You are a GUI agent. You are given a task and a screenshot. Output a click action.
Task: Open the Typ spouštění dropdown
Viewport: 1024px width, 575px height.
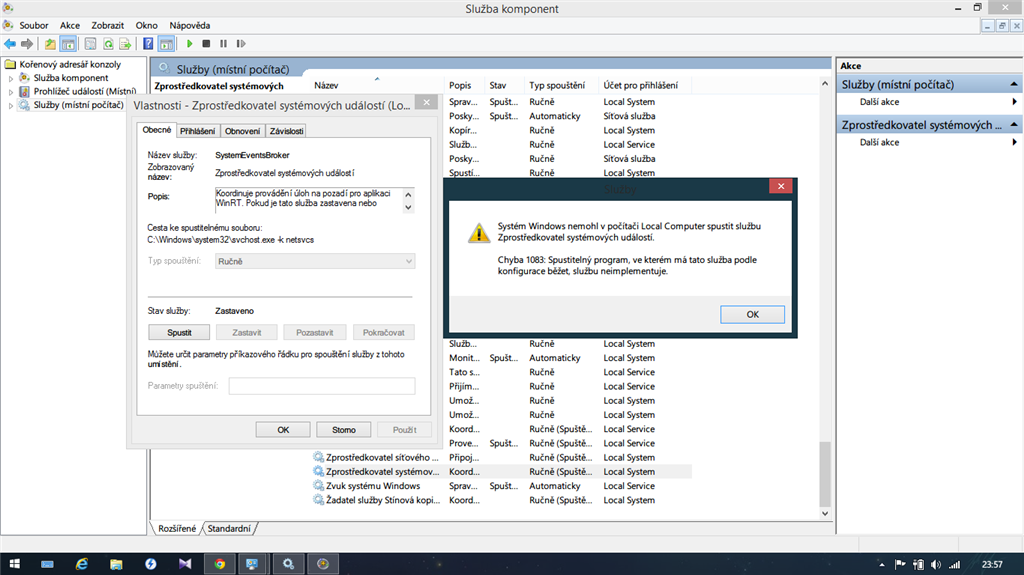(x=315, y=261)
